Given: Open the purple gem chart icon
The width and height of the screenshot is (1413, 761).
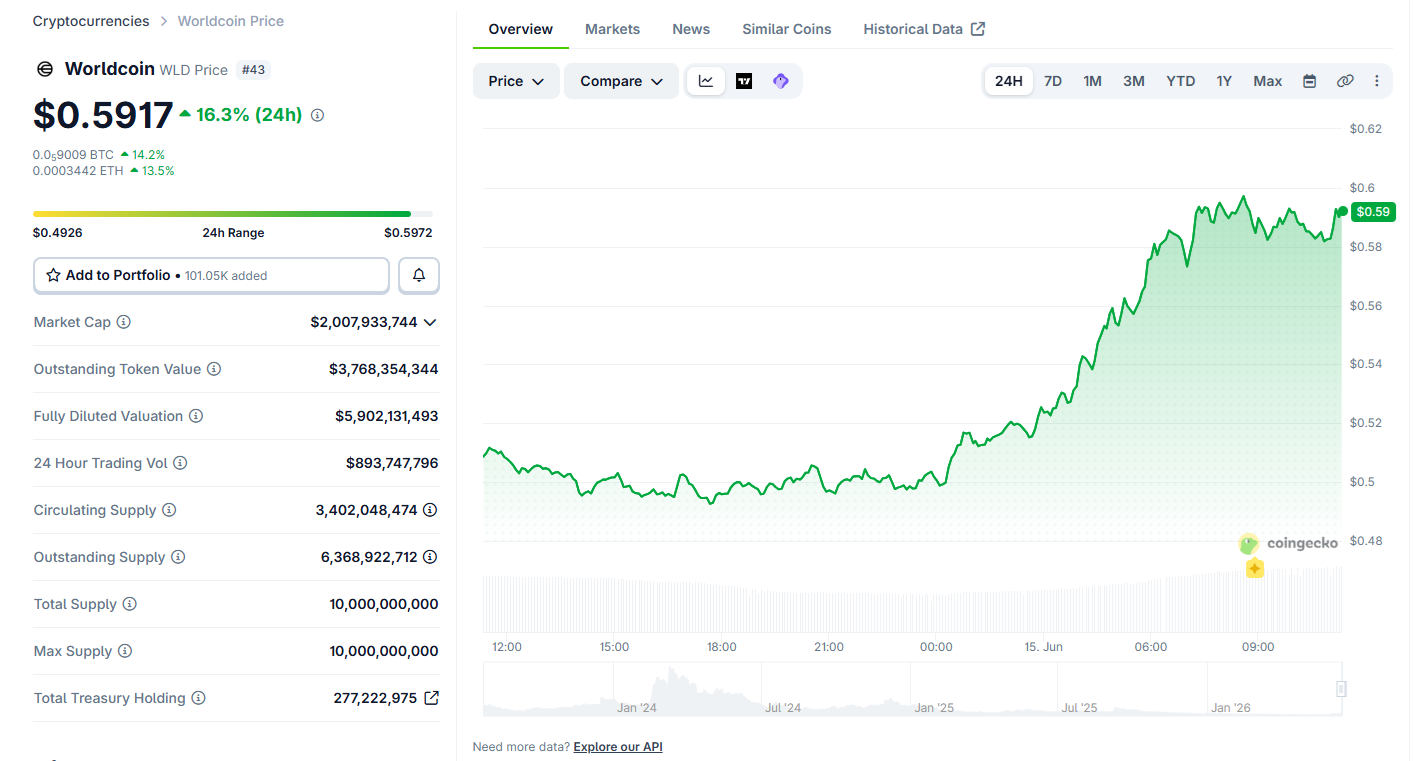Looking at the screenshot, I should coord(781,81).
